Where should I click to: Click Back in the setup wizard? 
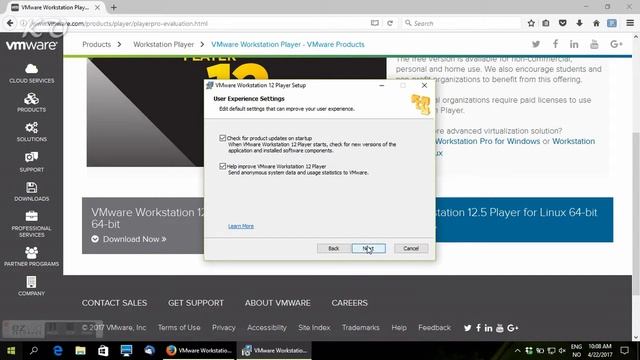[x=333, y=248]
